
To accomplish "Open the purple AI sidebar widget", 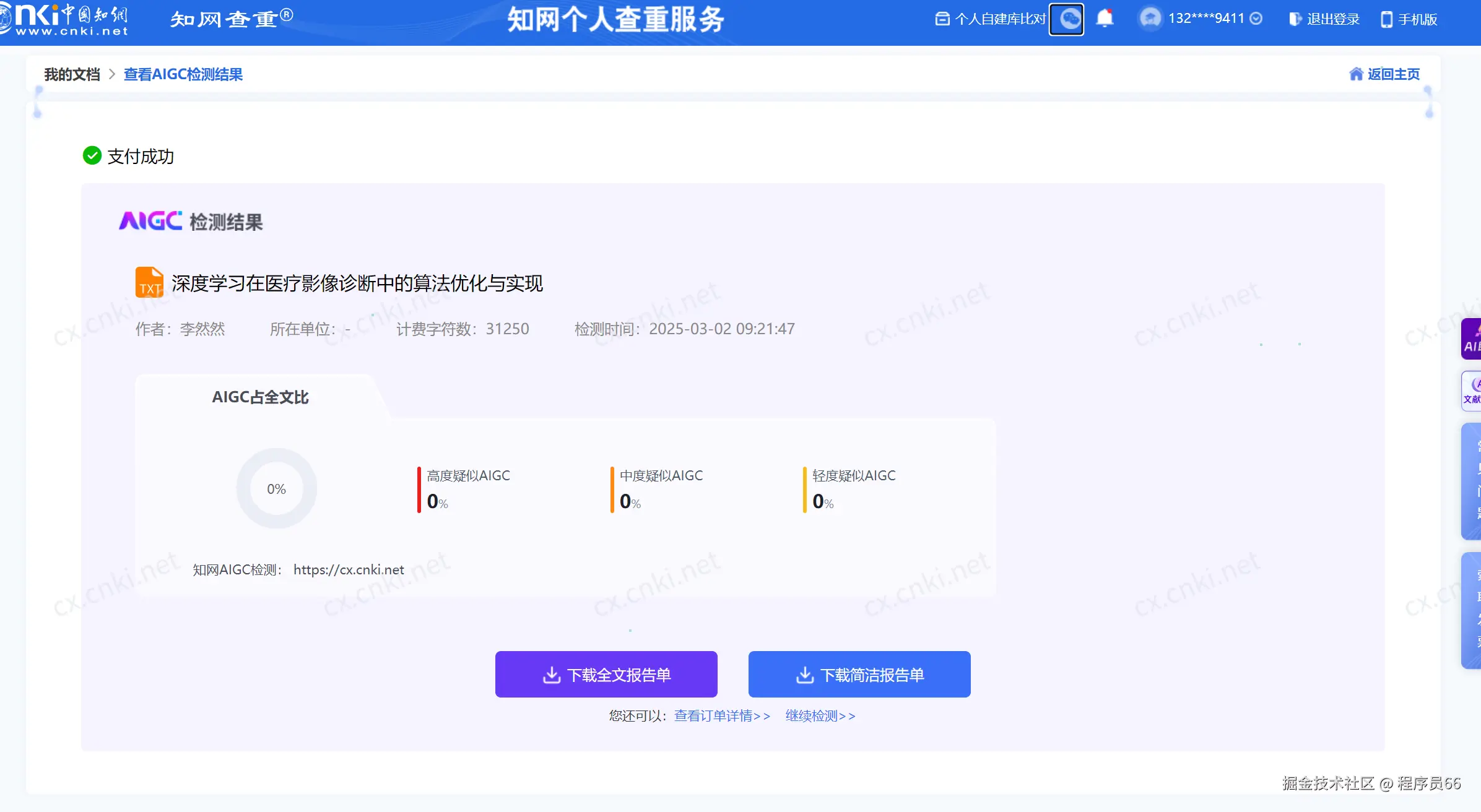I will (1471, 339).
